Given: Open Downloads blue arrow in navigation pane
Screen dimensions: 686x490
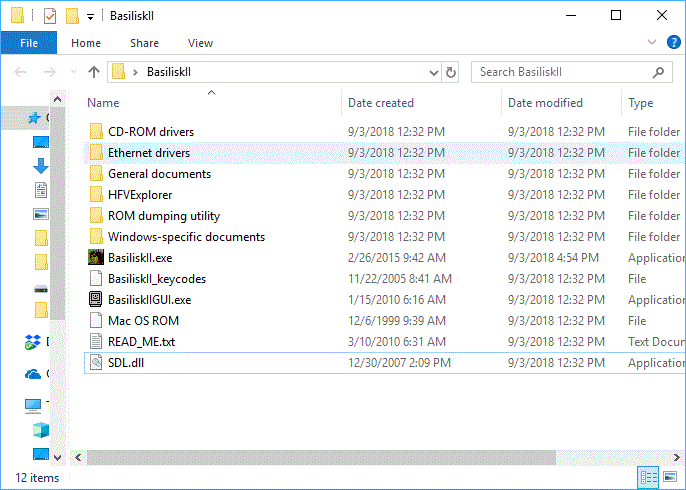Looking at the screenshot, I should click(x=41, y=166).
